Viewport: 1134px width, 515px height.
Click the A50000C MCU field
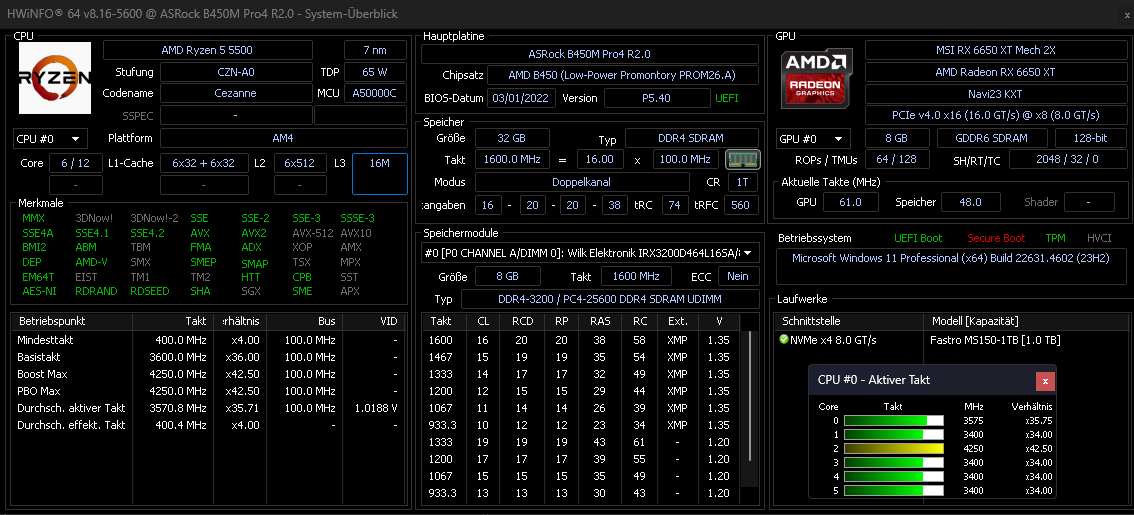pyautogui.click(x=375, y=93)
